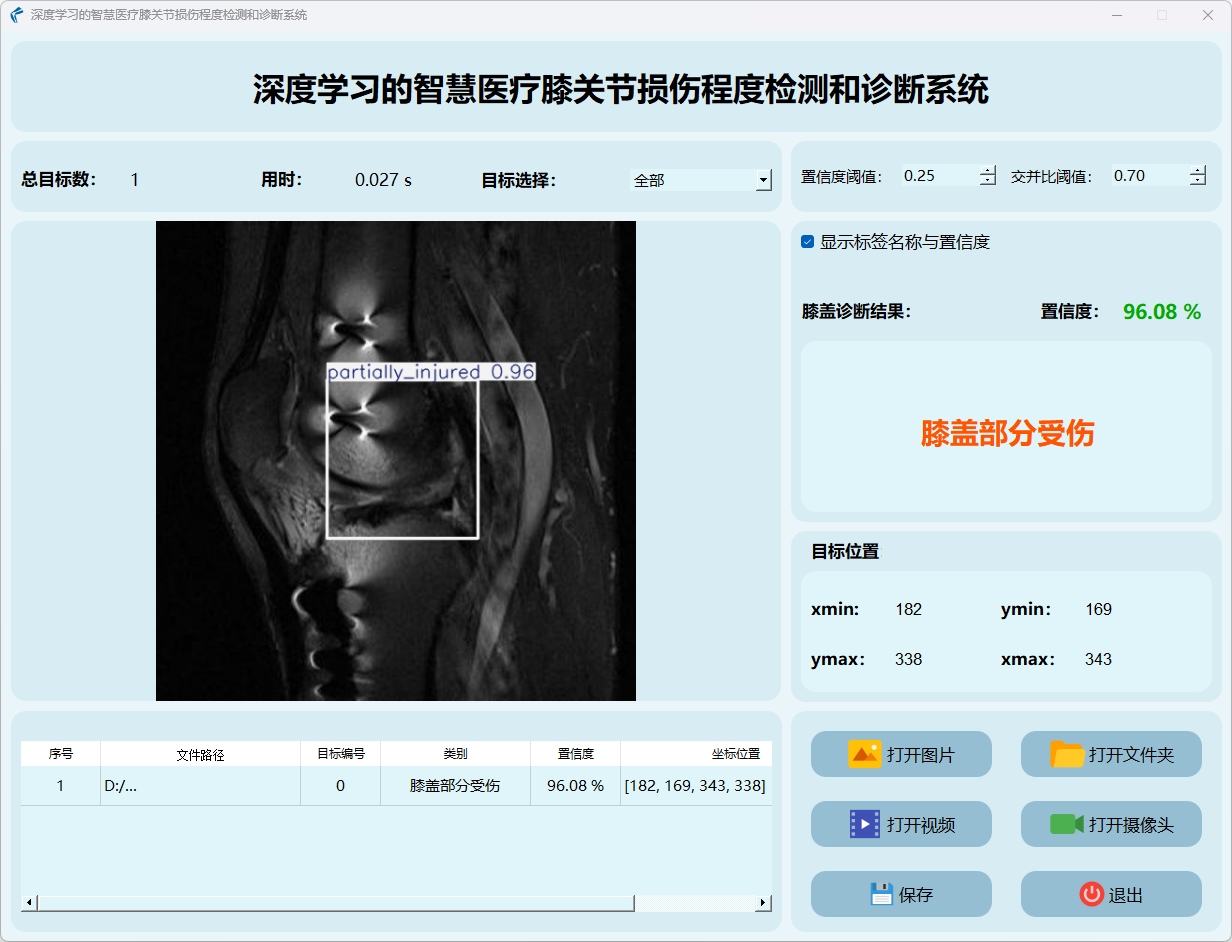1232x942 pixels.
Task: Click the 置信度阈值 input field showing 0.25
Action: click(938, 176)
